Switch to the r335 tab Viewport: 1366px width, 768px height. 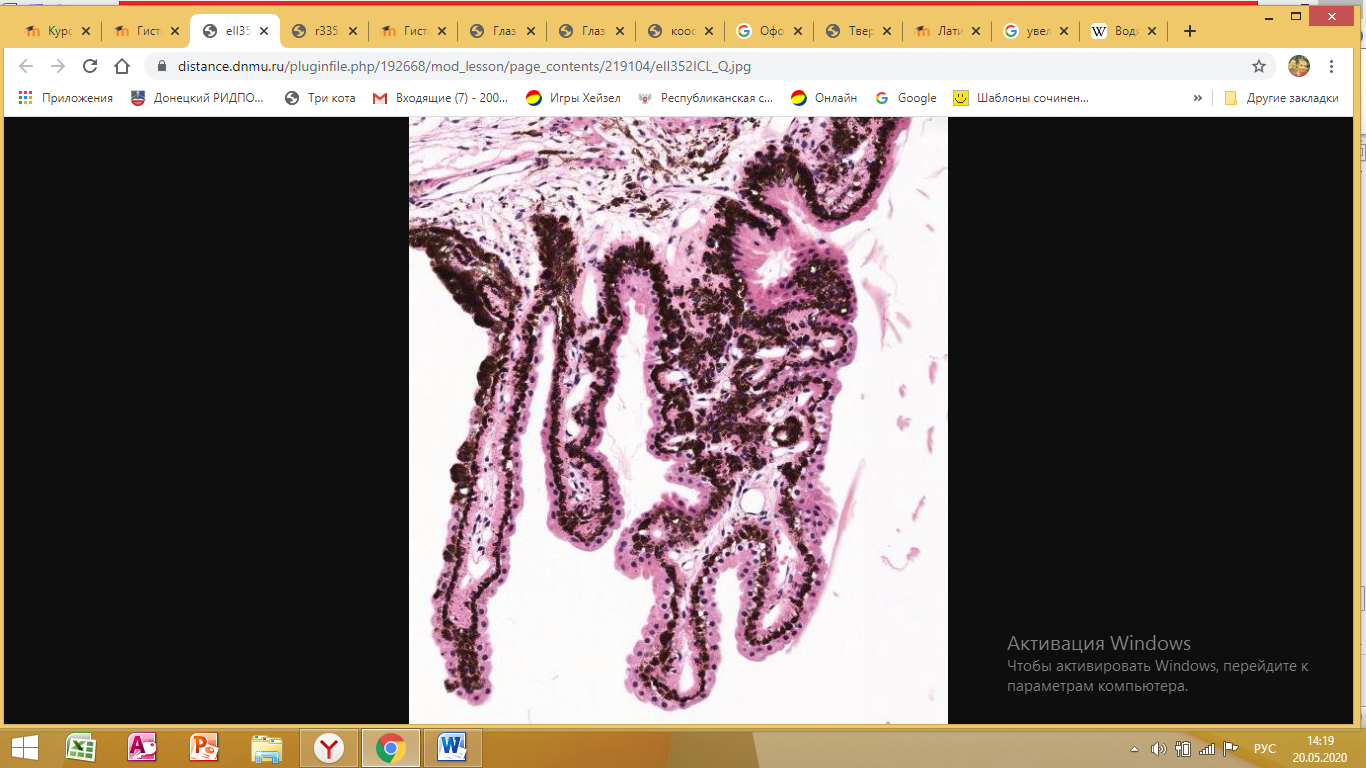coord(325,31)
